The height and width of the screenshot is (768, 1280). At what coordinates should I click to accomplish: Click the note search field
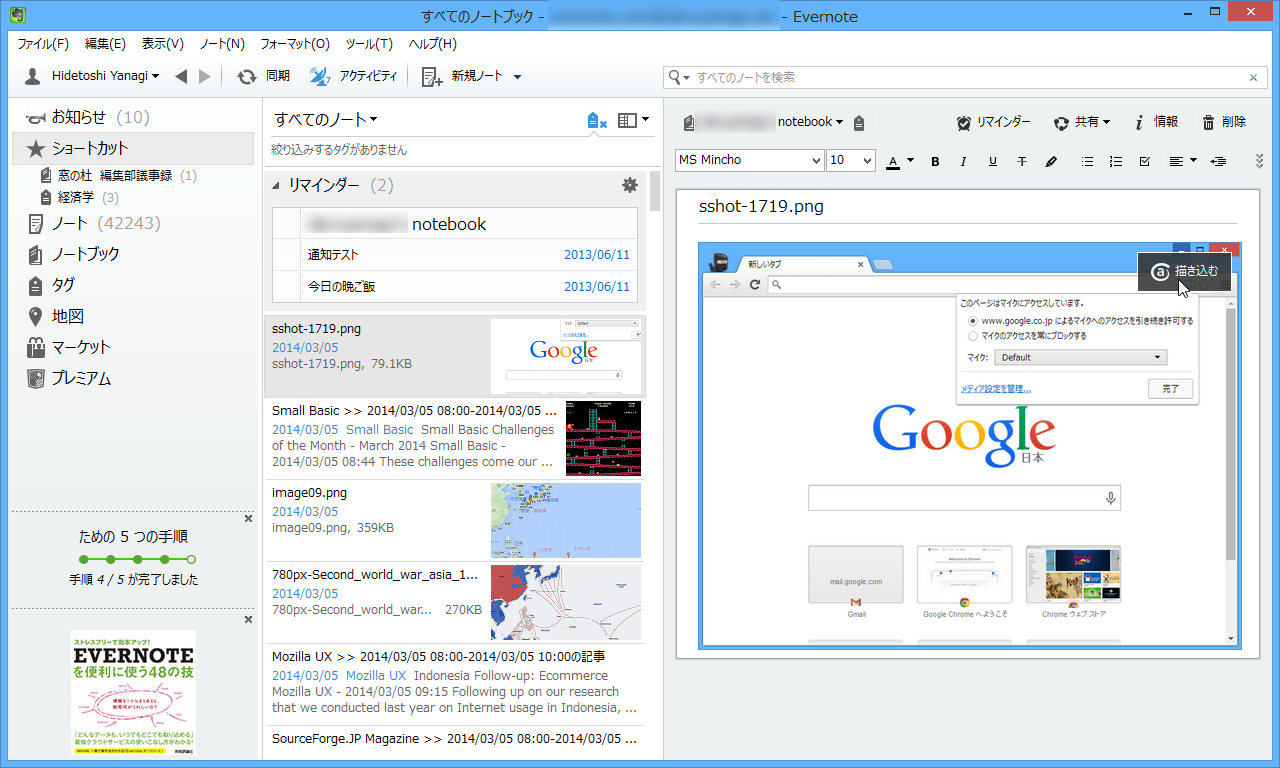point(964,77)
